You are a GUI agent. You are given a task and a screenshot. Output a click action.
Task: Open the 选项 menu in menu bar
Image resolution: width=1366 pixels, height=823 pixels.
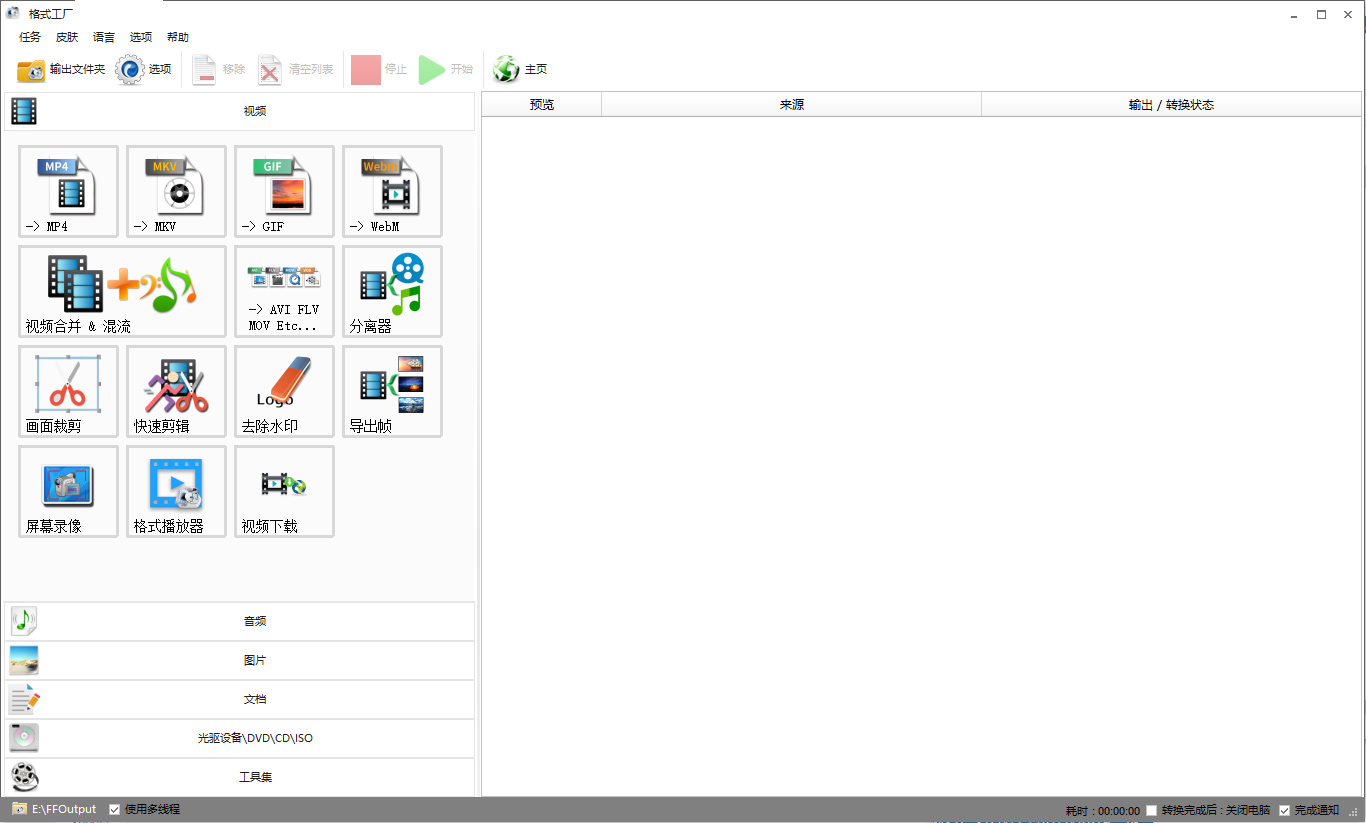pyautogui.click(x=141, y=37)
